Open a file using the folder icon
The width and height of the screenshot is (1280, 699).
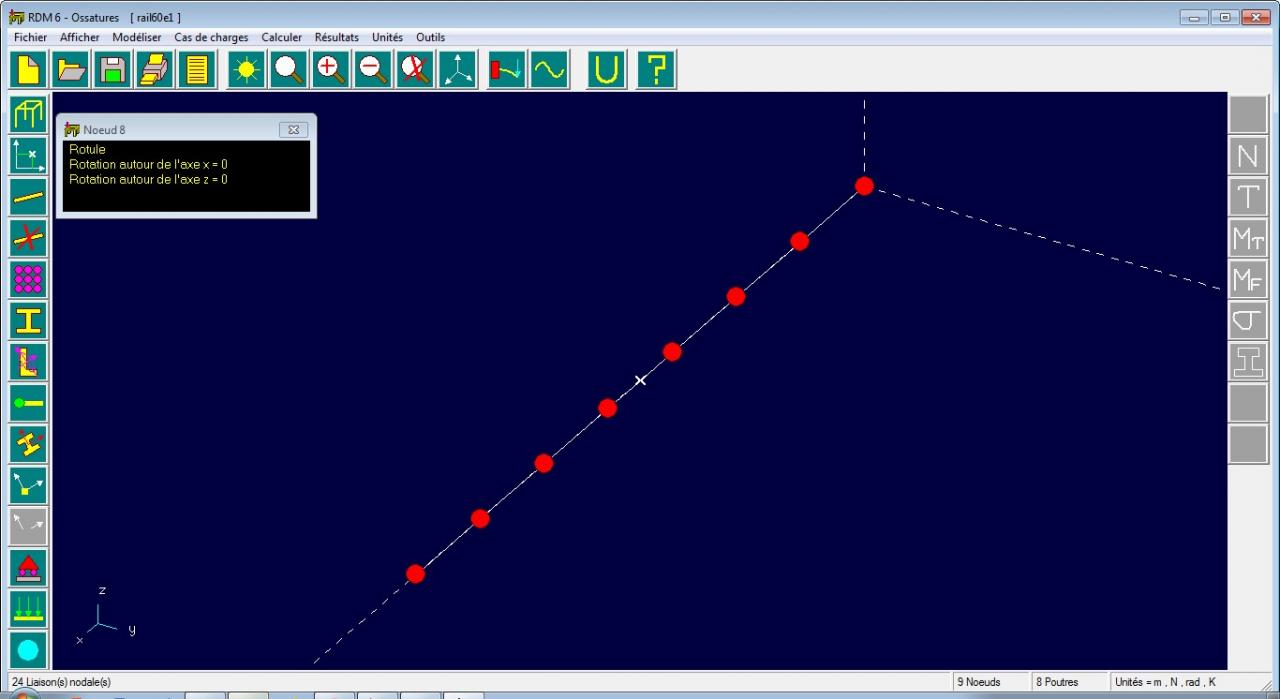(70, 69)
